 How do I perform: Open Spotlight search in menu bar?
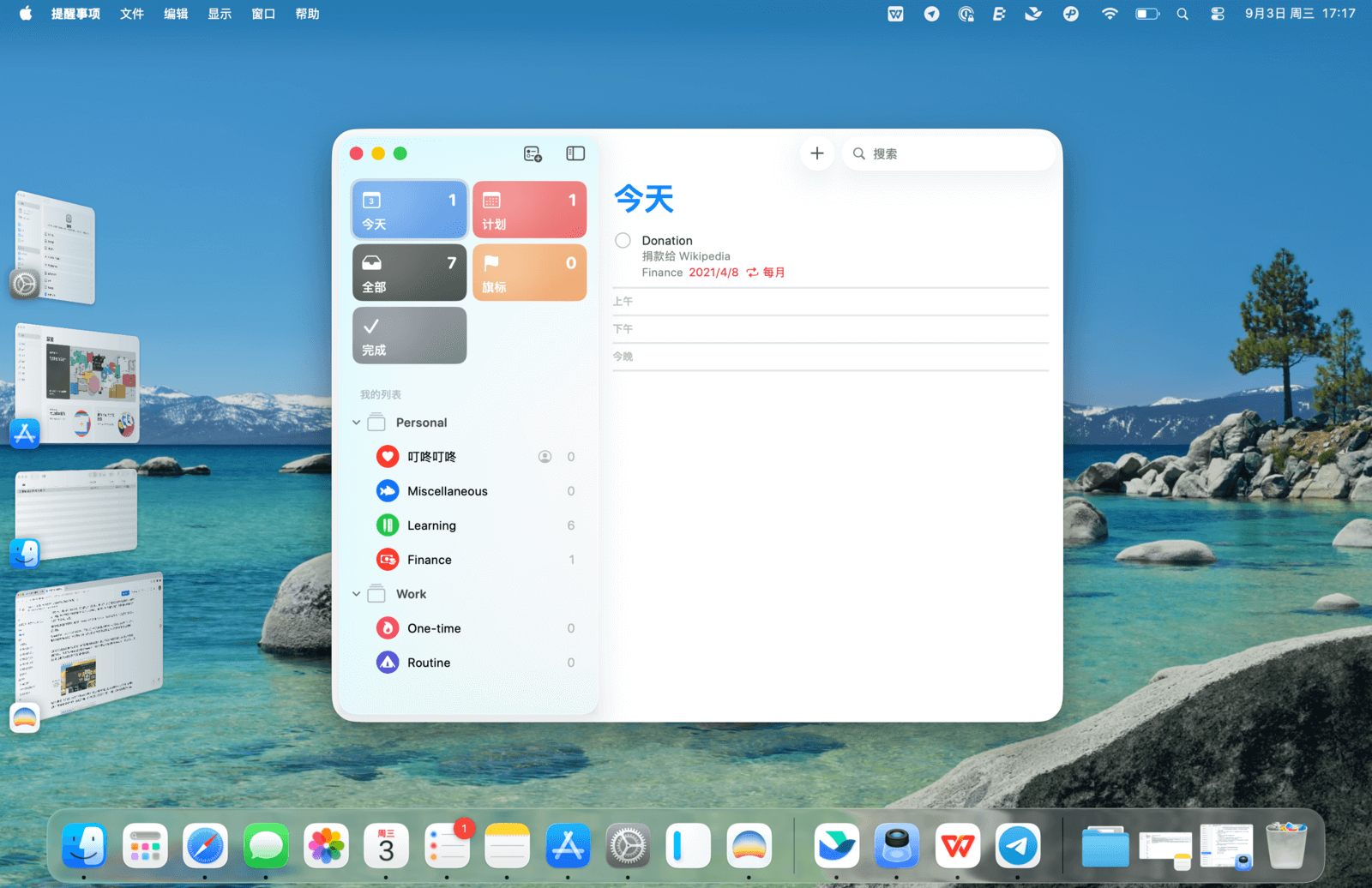click(x=1182, y=14)
